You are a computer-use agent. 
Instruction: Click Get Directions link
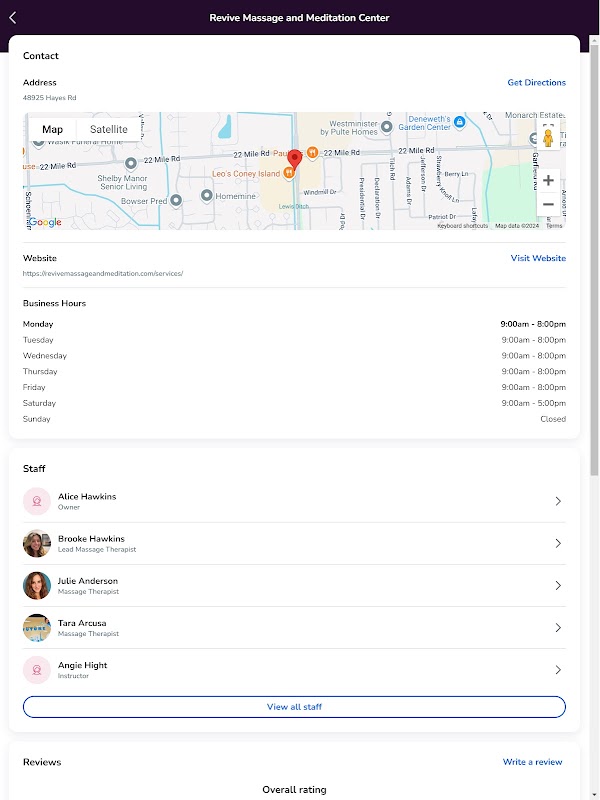pyautogui.click(x=536, y=83)
